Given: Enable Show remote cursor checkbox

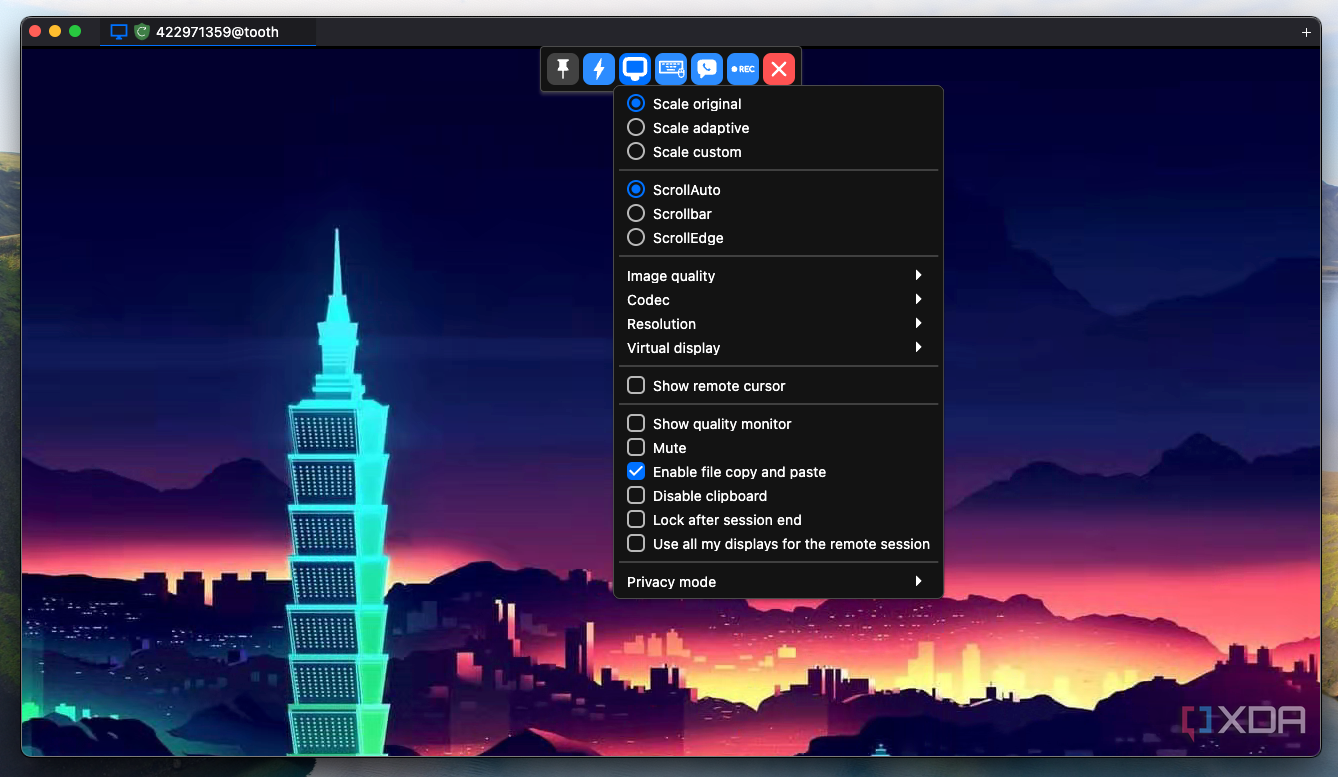Looking at the screenshot, I should click(636, 385).
